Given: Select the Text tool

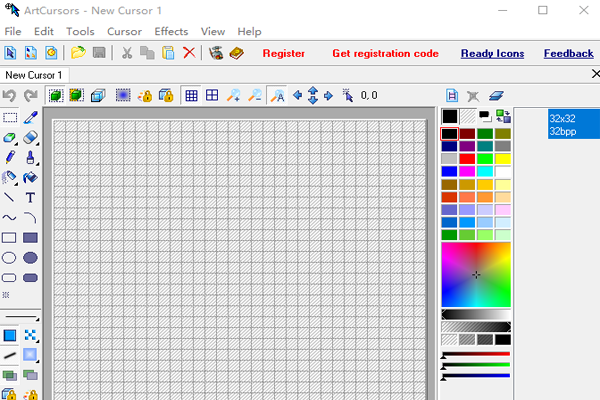Looking at the screenshot, I should [x=31, y=198].
